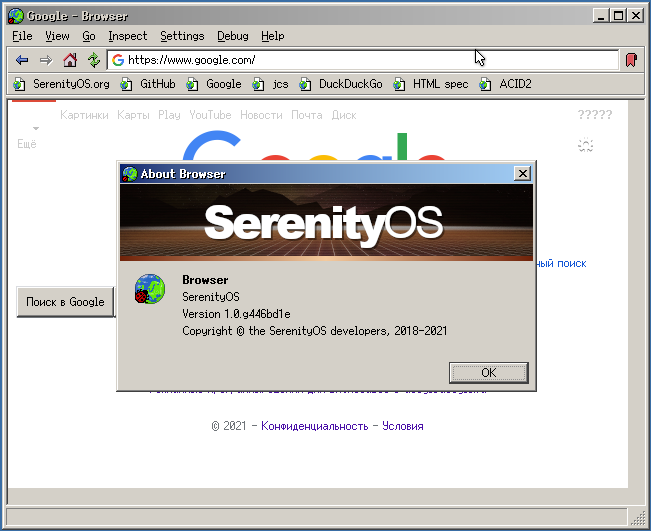Expand the Ещё more-apps dropdown
This screenshot has width=651, height=531.
click(27, 144)
